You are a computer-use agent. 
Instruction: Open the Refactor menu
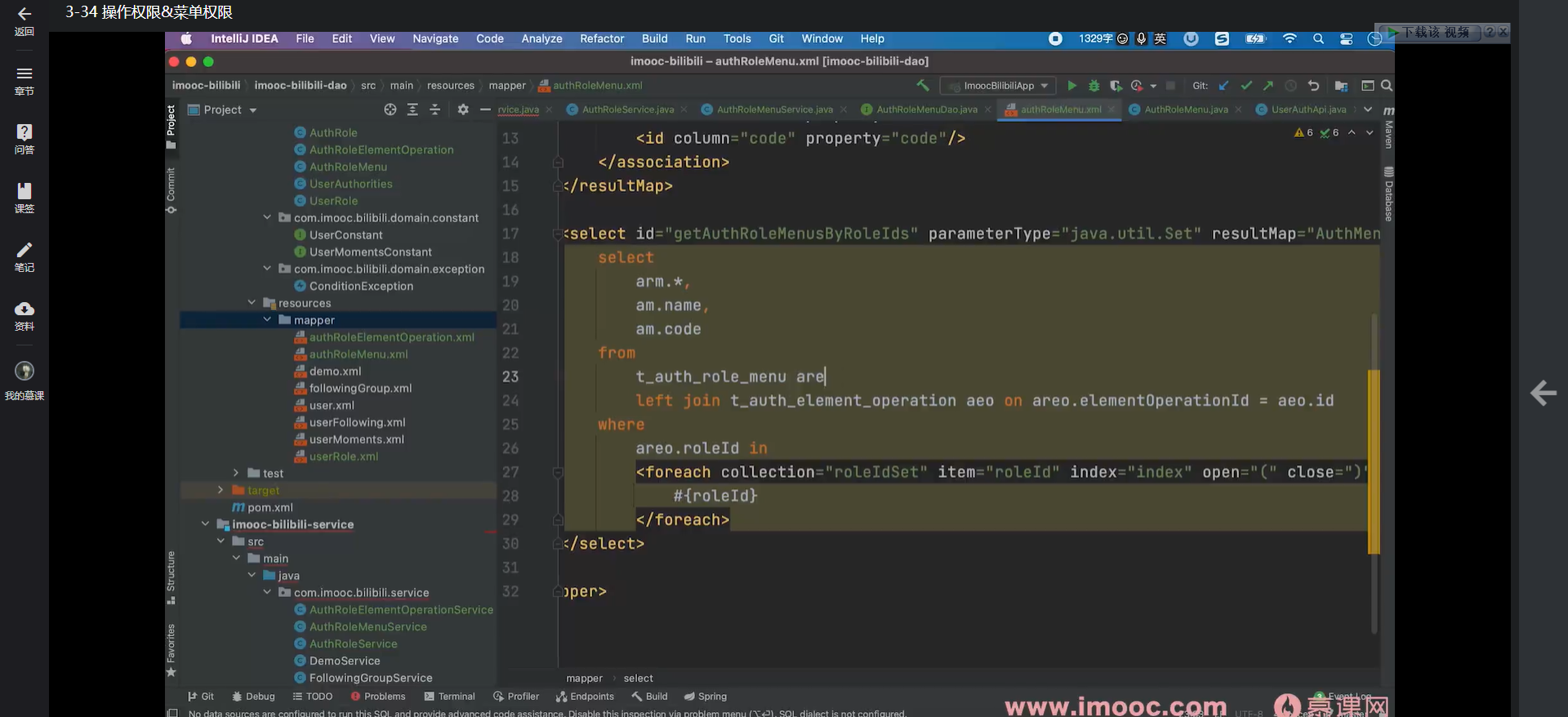[601, 38]
